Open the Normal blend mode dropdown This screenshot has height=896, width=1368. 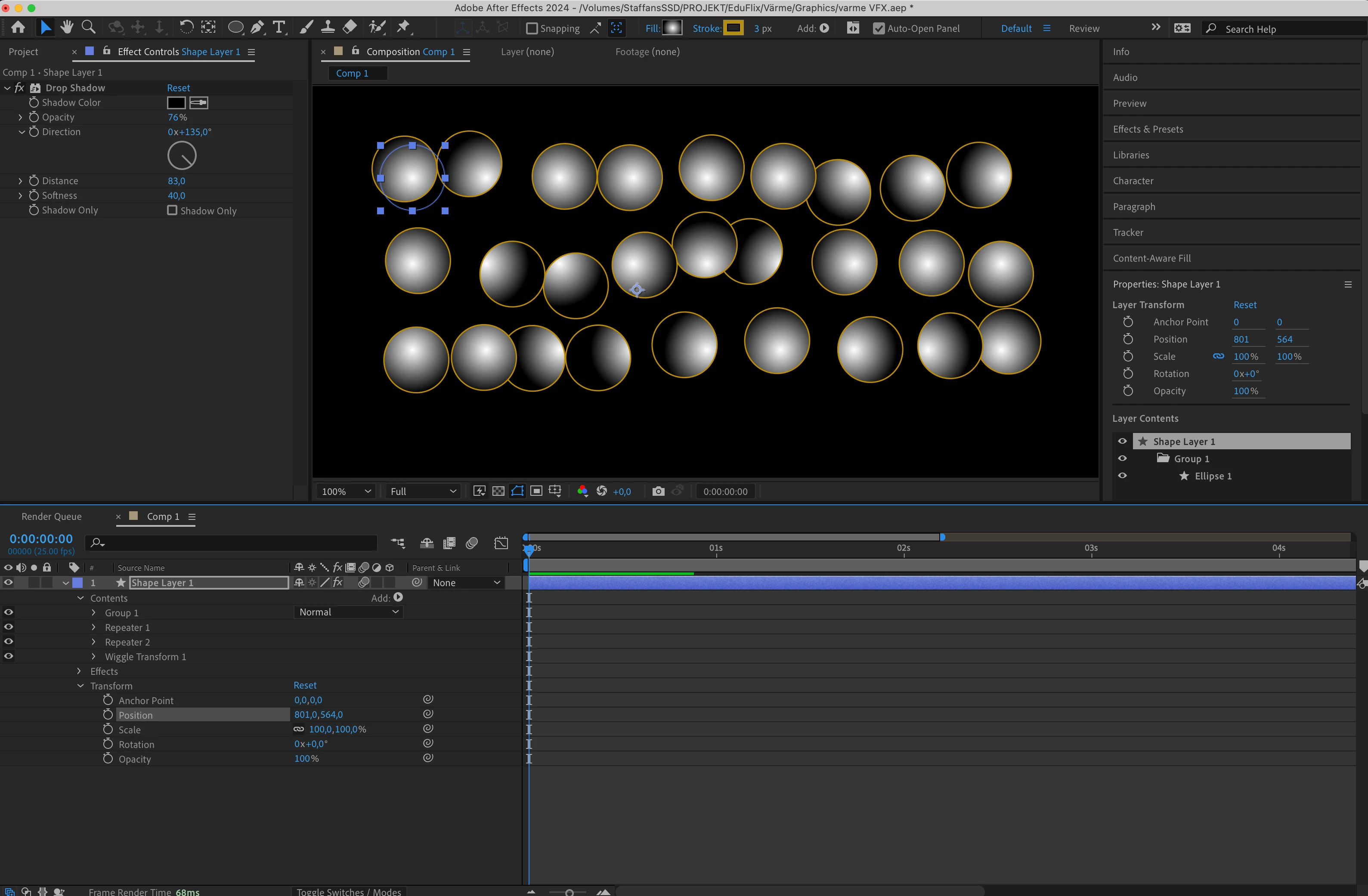348,612
